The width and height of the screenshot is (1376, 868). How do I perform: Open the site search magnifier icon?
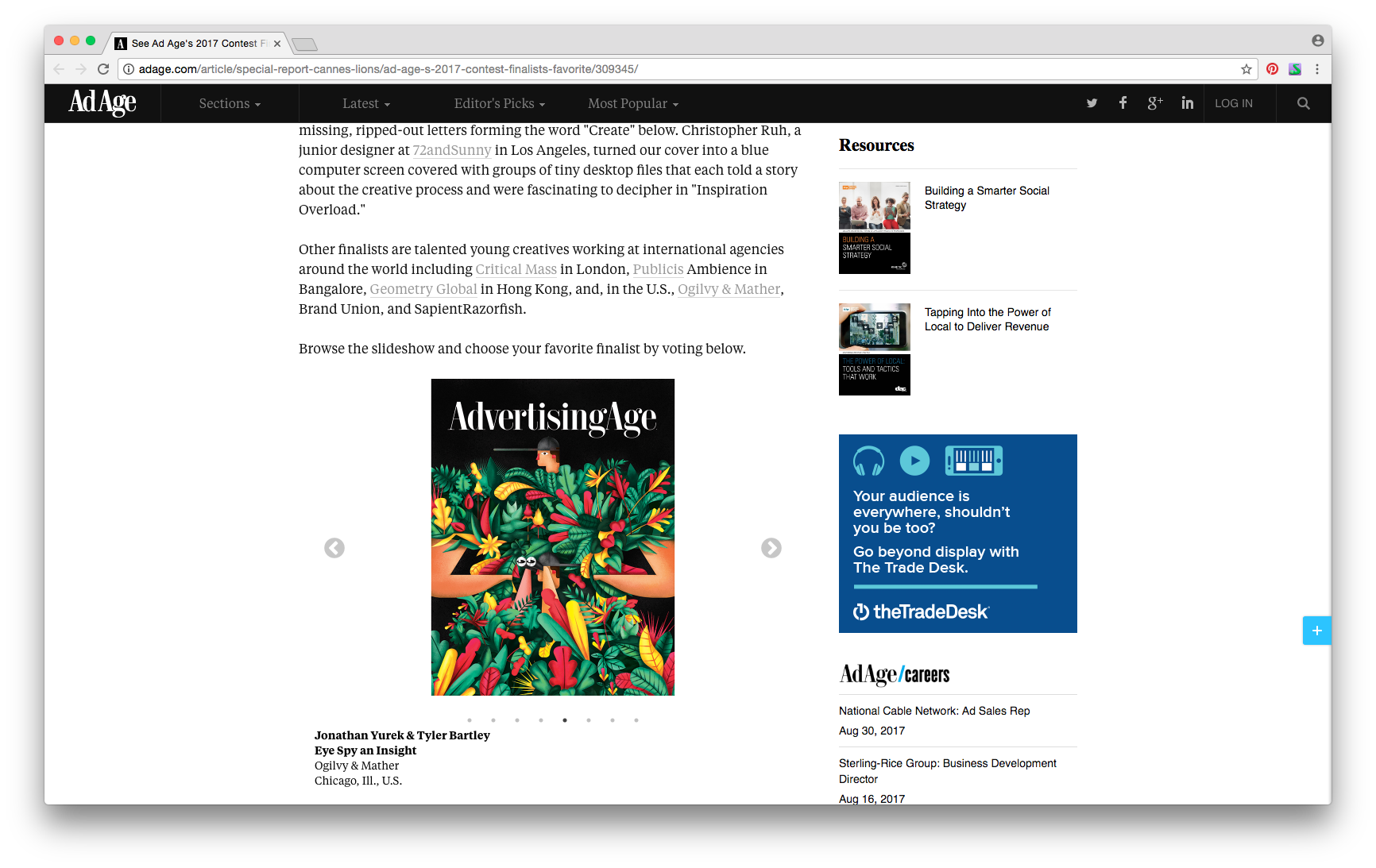[x=1303, y=103]
